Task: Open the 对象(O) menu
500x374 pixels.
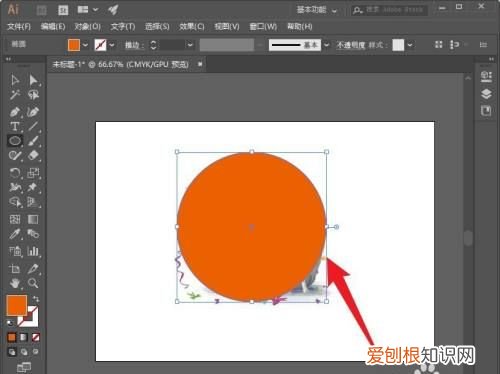Action: 88,27
